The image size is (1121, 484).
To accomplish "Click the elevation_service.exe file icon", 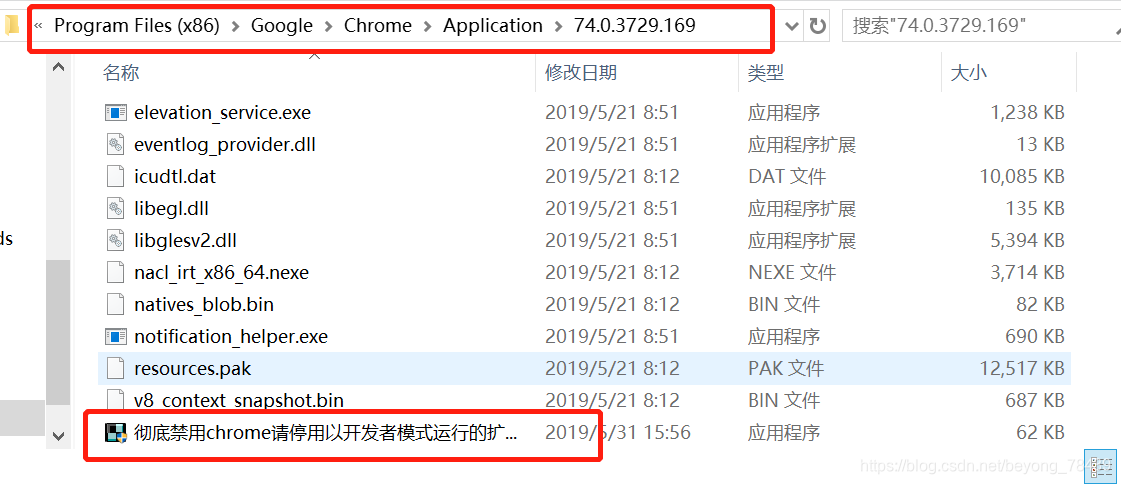I will coord(115,112).
